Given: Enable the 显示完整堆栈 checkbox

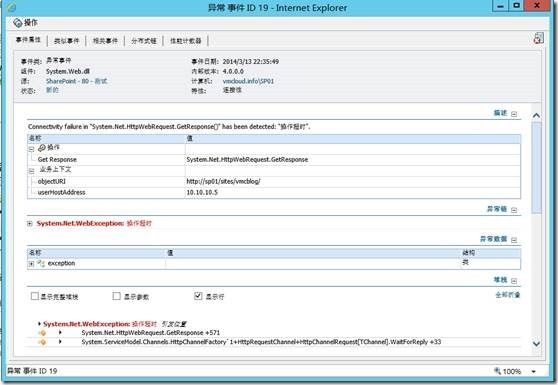Looking at the screenshot, I should pyautogui.click(x=35, y=296).
